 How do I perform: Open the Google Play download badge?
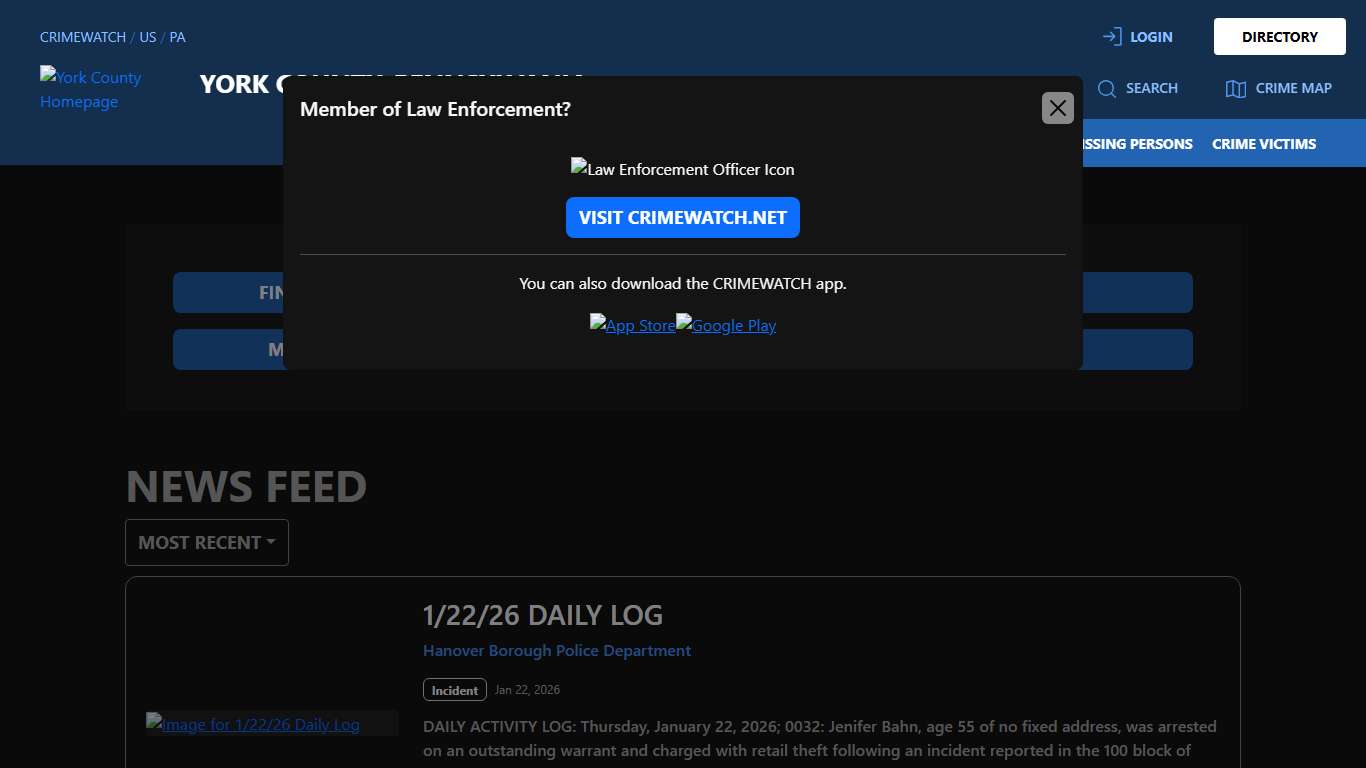pos(726,325)
